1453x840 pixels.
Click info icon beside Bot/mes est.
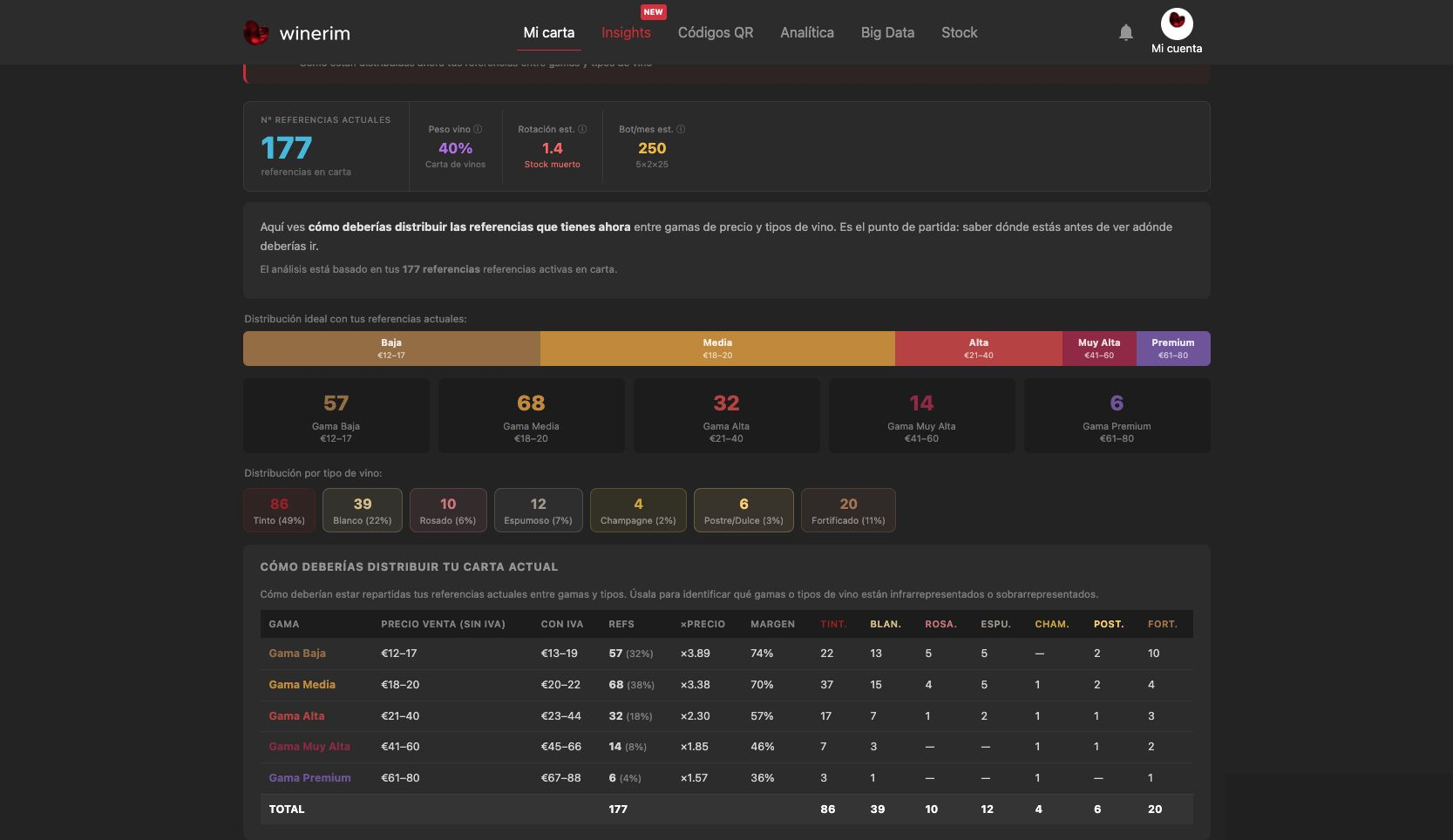[x=681, y=129]
